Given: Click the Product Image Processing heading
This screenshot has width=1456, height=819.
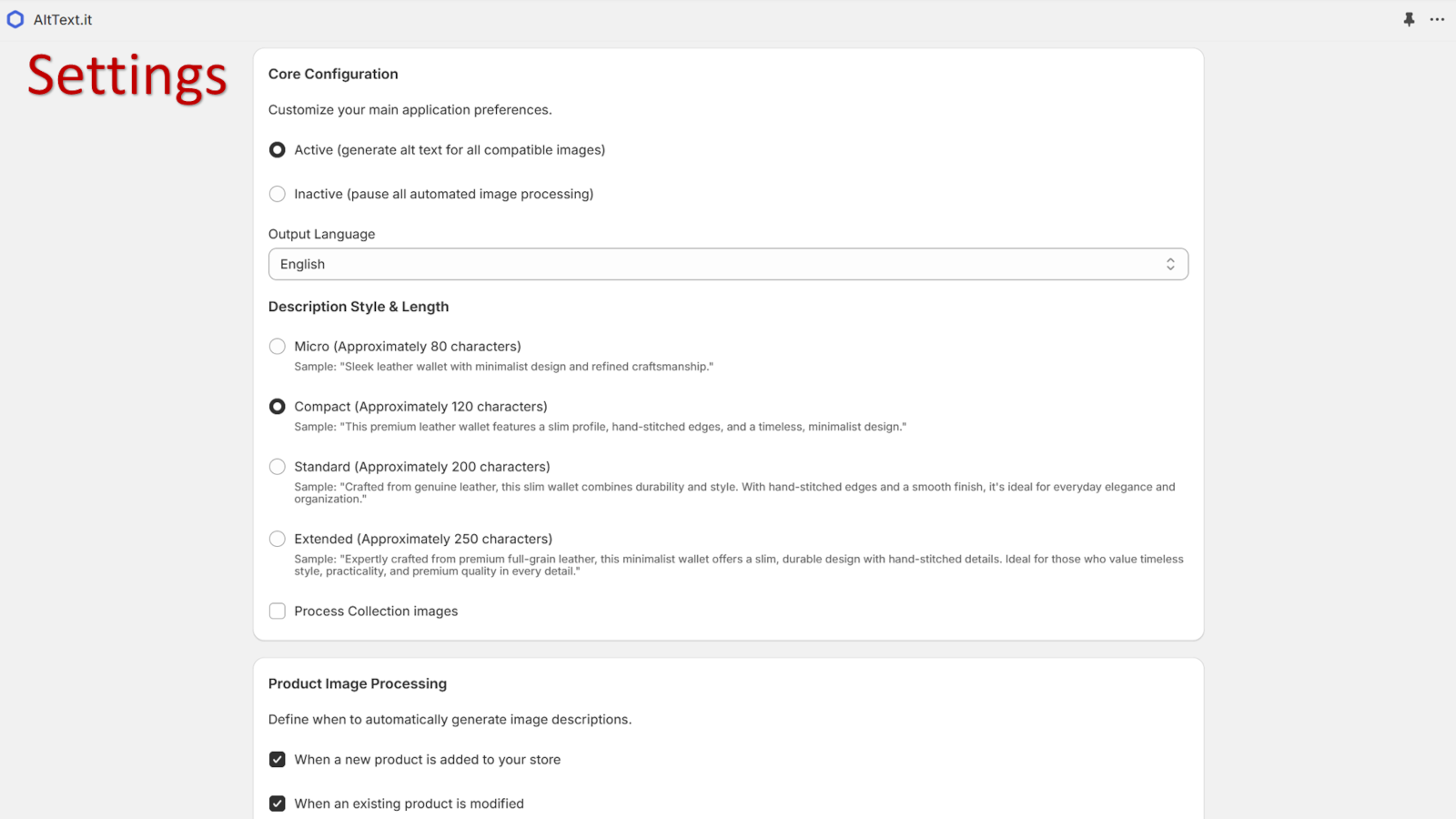Looking at the screenshot, I should [357, 683].
